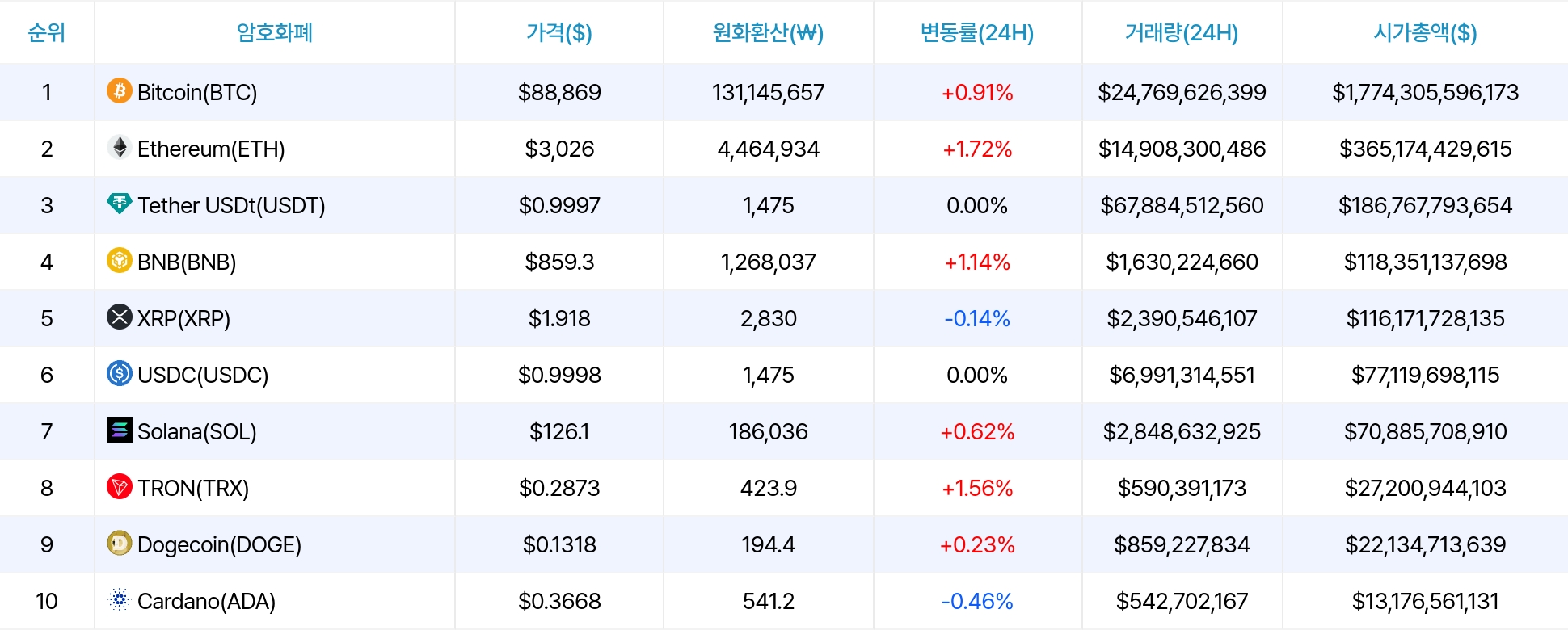This screenshot has height=630, width=1568.
Task: Click Solana's +0.62% change value
Action: [x=977, y=431]
